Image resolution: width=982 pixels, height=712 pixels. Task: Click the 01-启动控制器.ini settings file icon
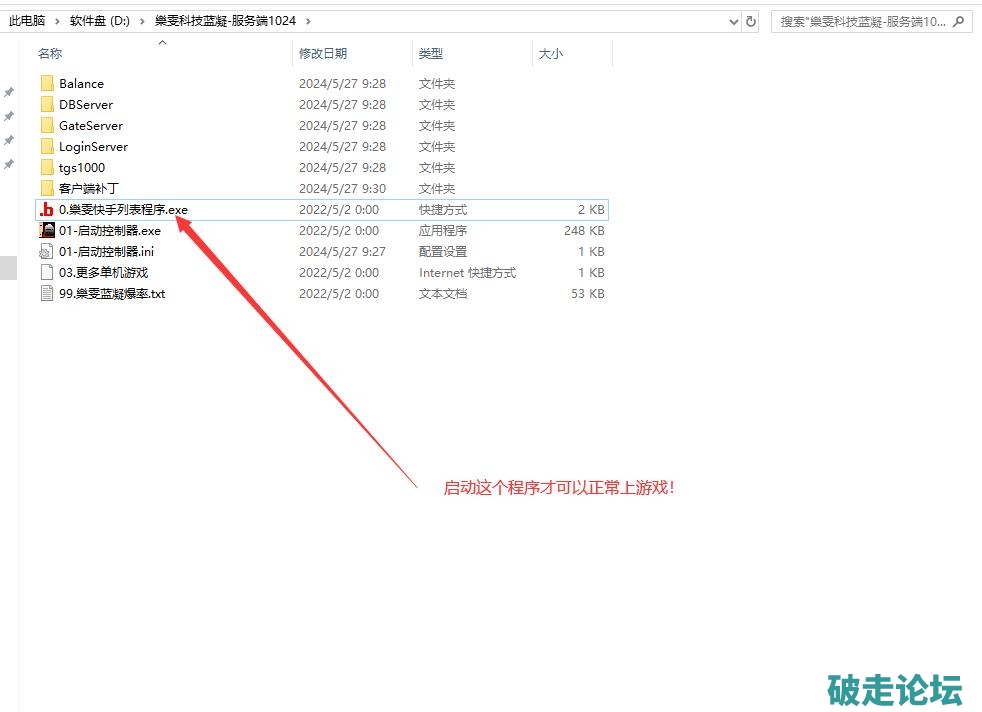pyautogui.click(x=46, y=252)
